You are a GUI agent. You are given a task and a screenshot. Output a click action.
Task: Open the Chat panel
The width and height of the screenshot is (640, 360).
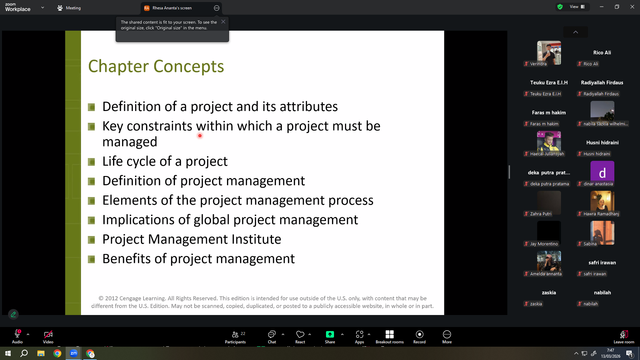click(x=272, y=337)
